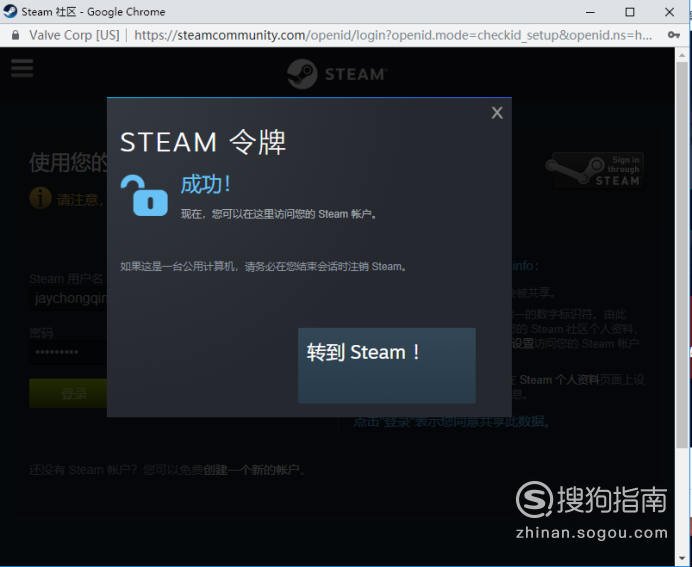Click the green 登录 button behind dialog
This screenshot has height=567, width=692.
click(x=68, y=393)
